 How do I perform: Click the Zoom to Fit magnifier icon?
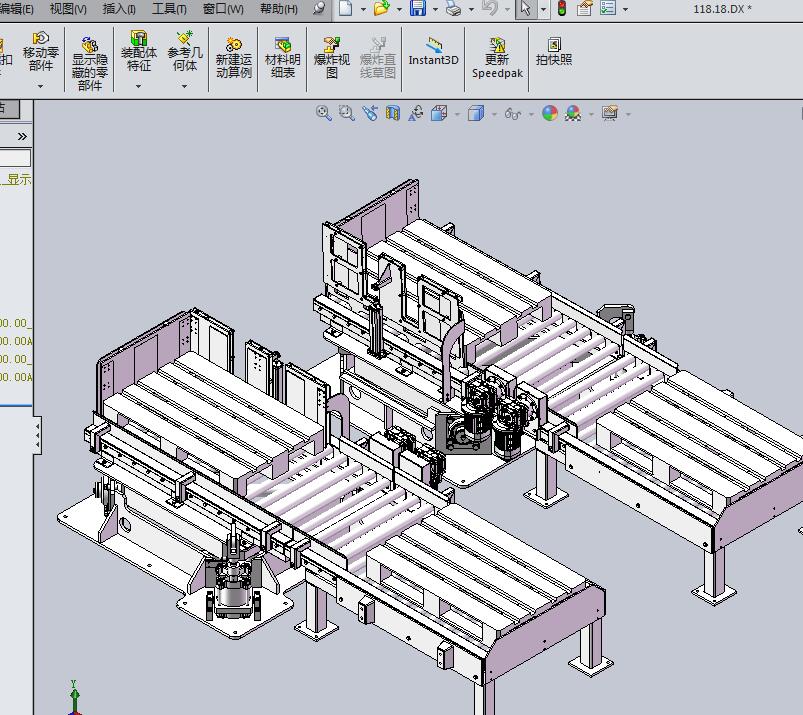tap(323, 113)
